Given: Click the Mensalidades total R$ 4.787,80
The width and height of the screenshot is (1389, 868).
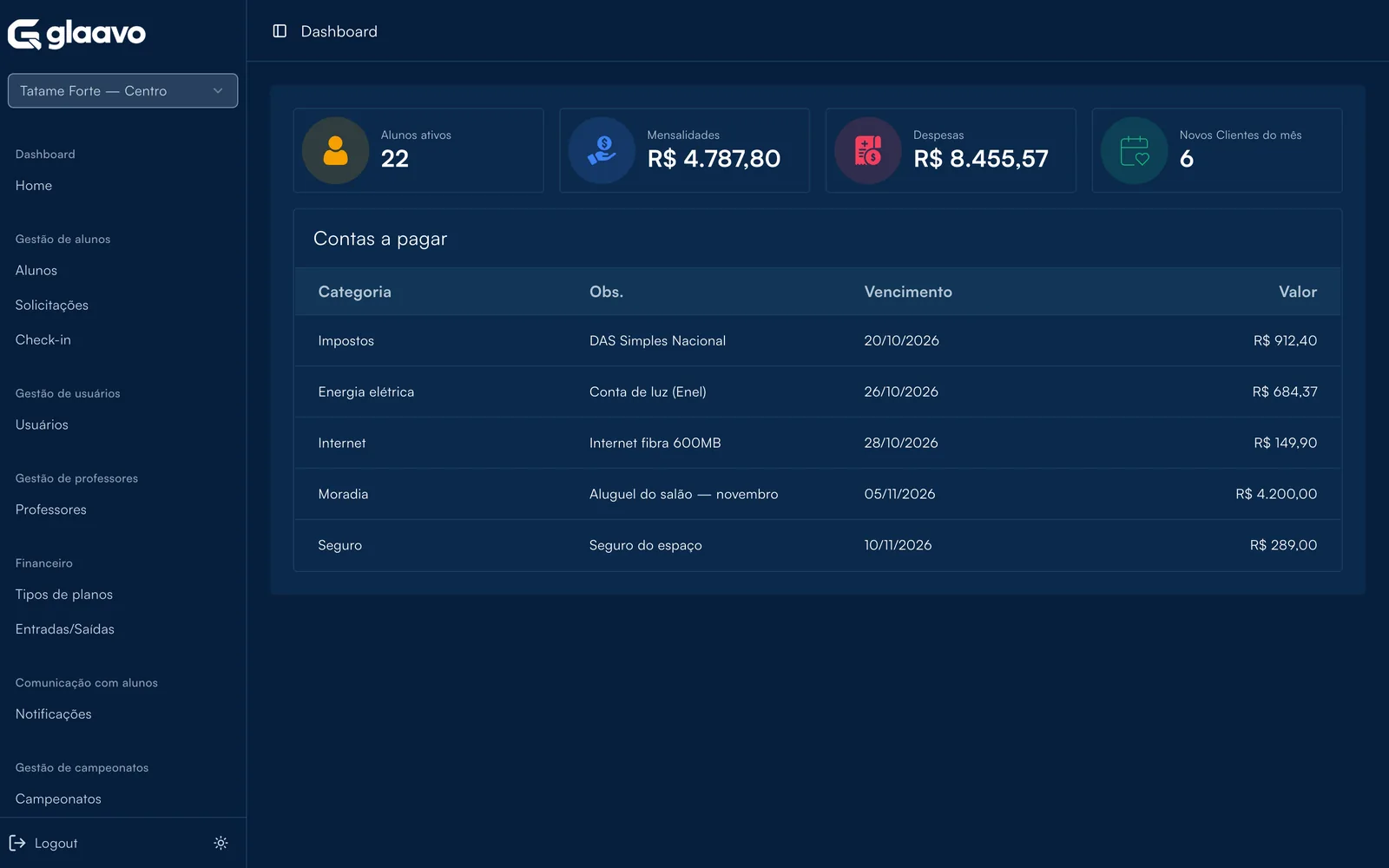Looking at the screenshot, I should pyautogui.click(x=714, y=159).
